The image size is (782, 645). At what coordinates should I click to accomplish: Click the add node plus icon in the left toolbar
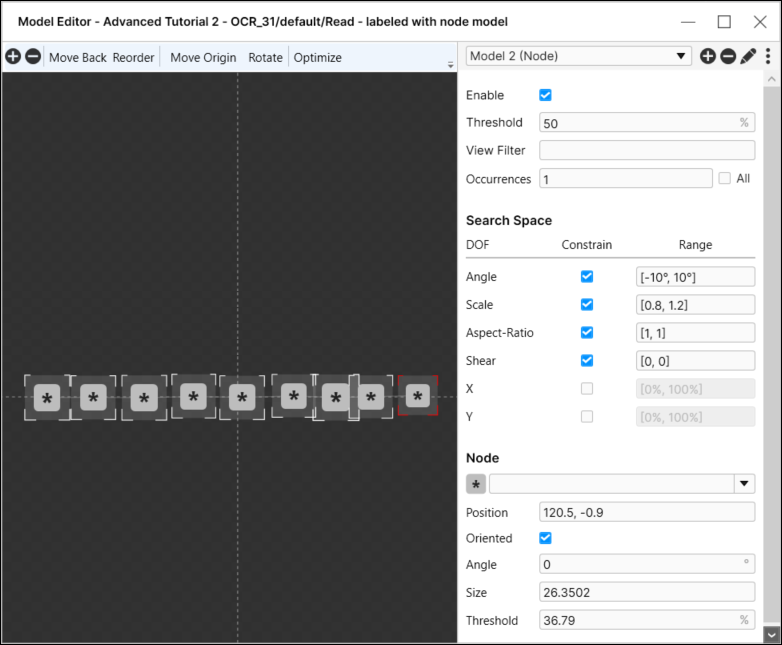click(x=13, y=56)
